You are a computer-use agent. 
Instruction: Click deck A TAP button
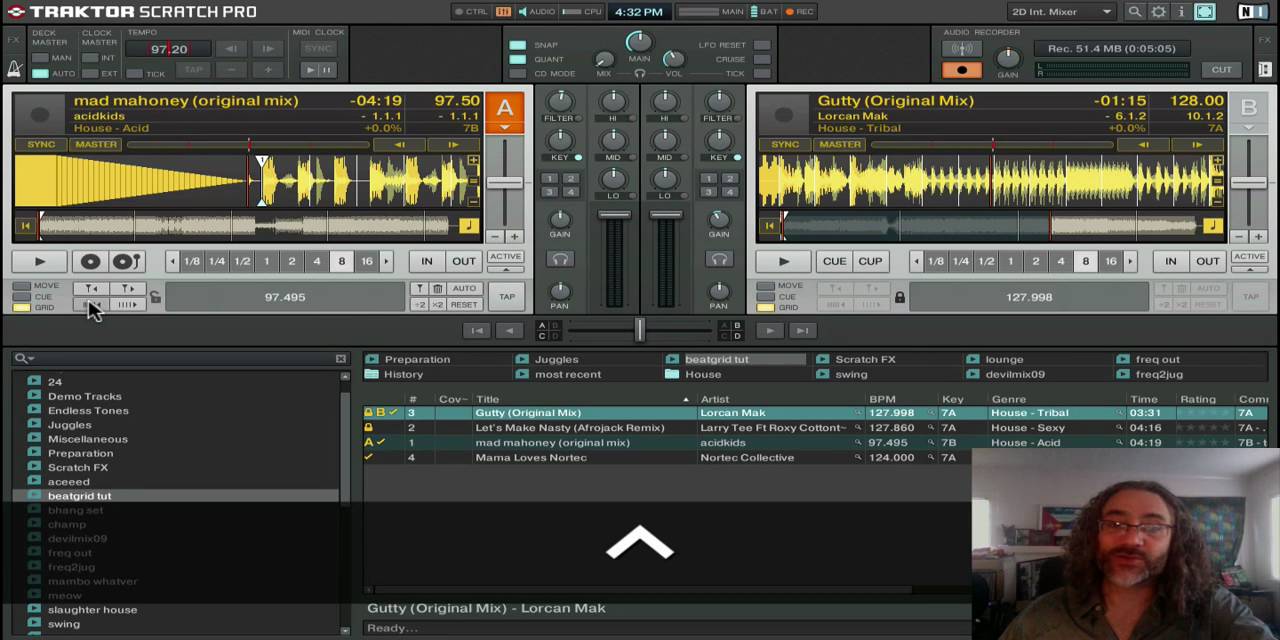coord(507,297)
